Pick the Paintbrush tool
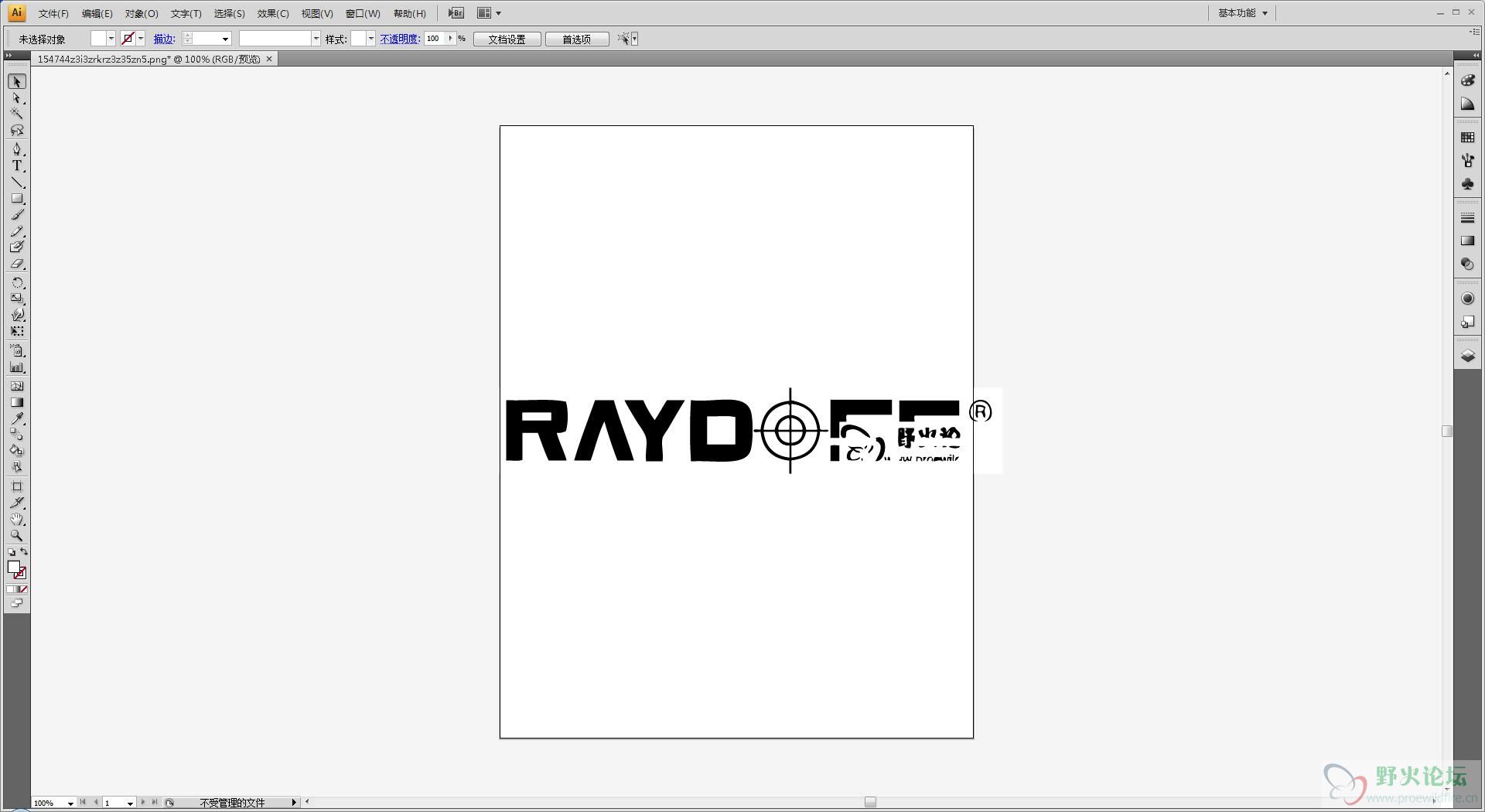Image resolution: width=1485 pixels, height=812 pixels. coord(17,215)
